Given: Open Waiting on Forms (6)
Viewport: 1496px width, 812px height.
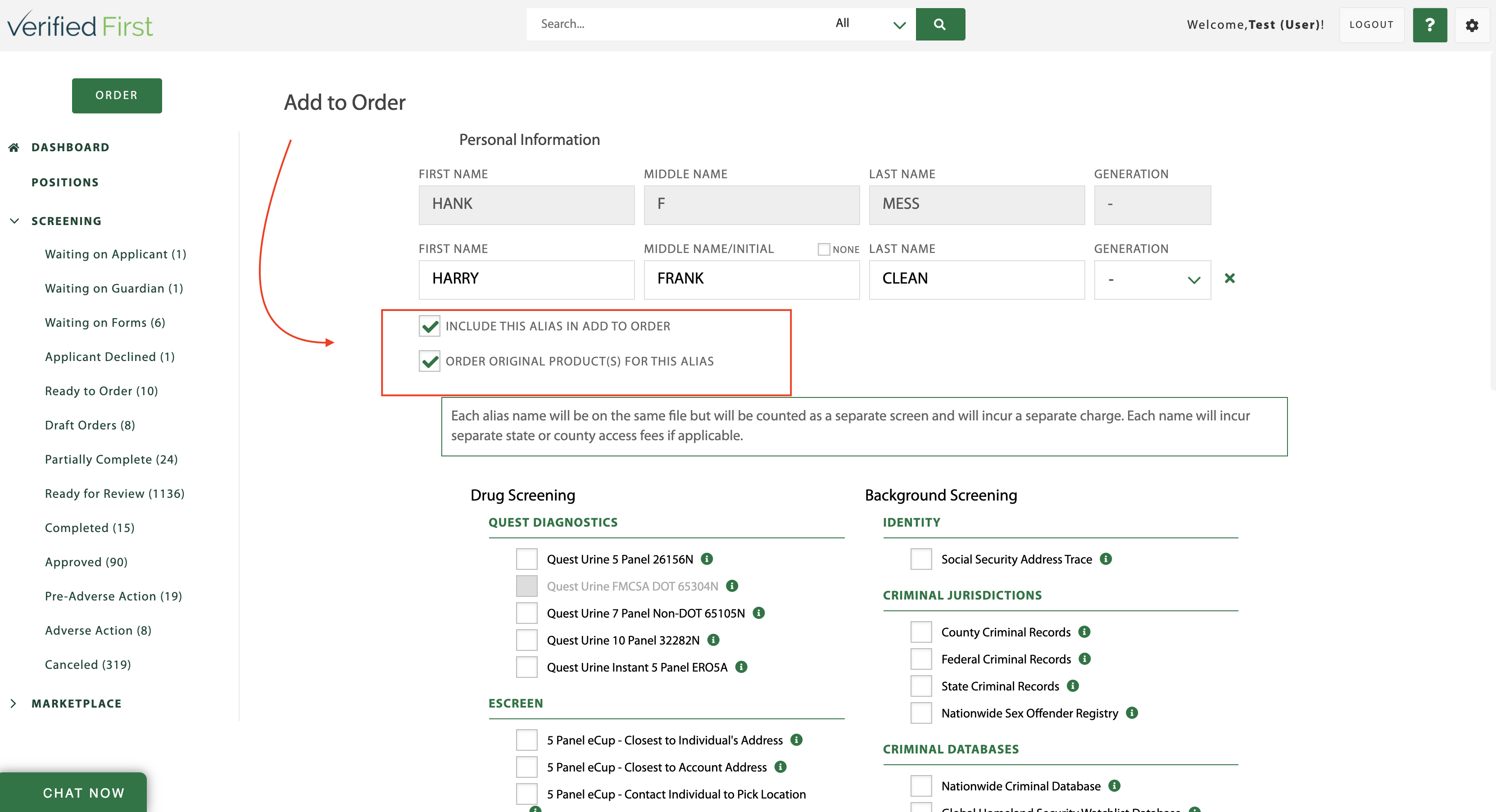Looking at the screenshot, I should (x=105, y=323).
